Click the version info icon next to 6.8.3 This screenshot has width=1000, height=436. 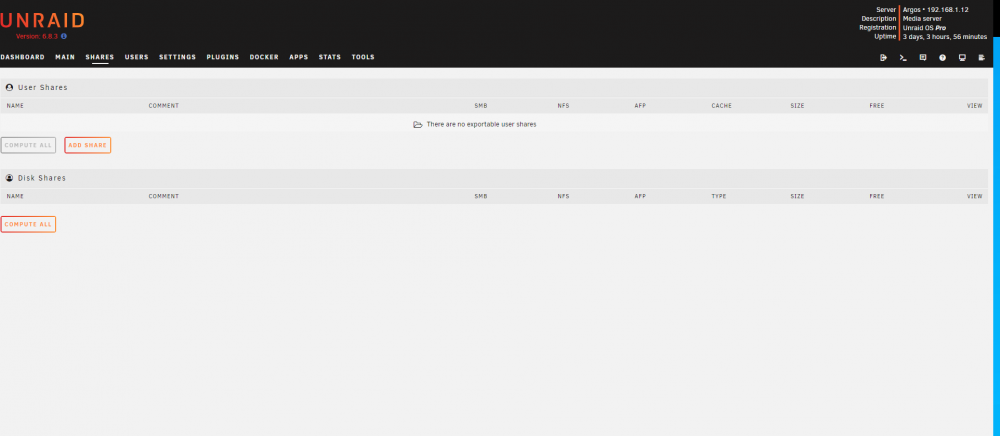64,36
